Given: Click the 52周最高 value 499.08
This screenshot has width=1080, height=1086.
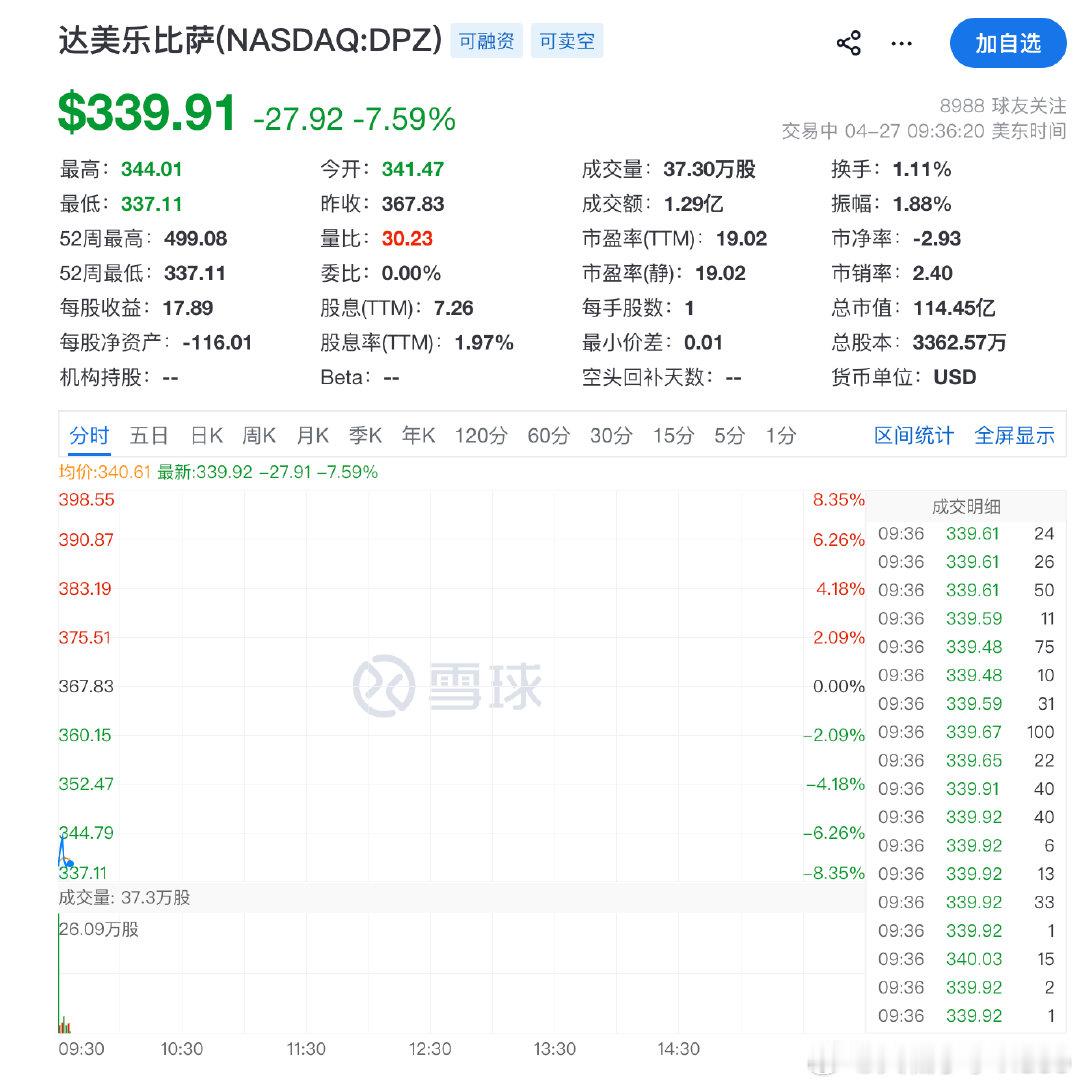Looking at the screenshot, I should [195, 239].
